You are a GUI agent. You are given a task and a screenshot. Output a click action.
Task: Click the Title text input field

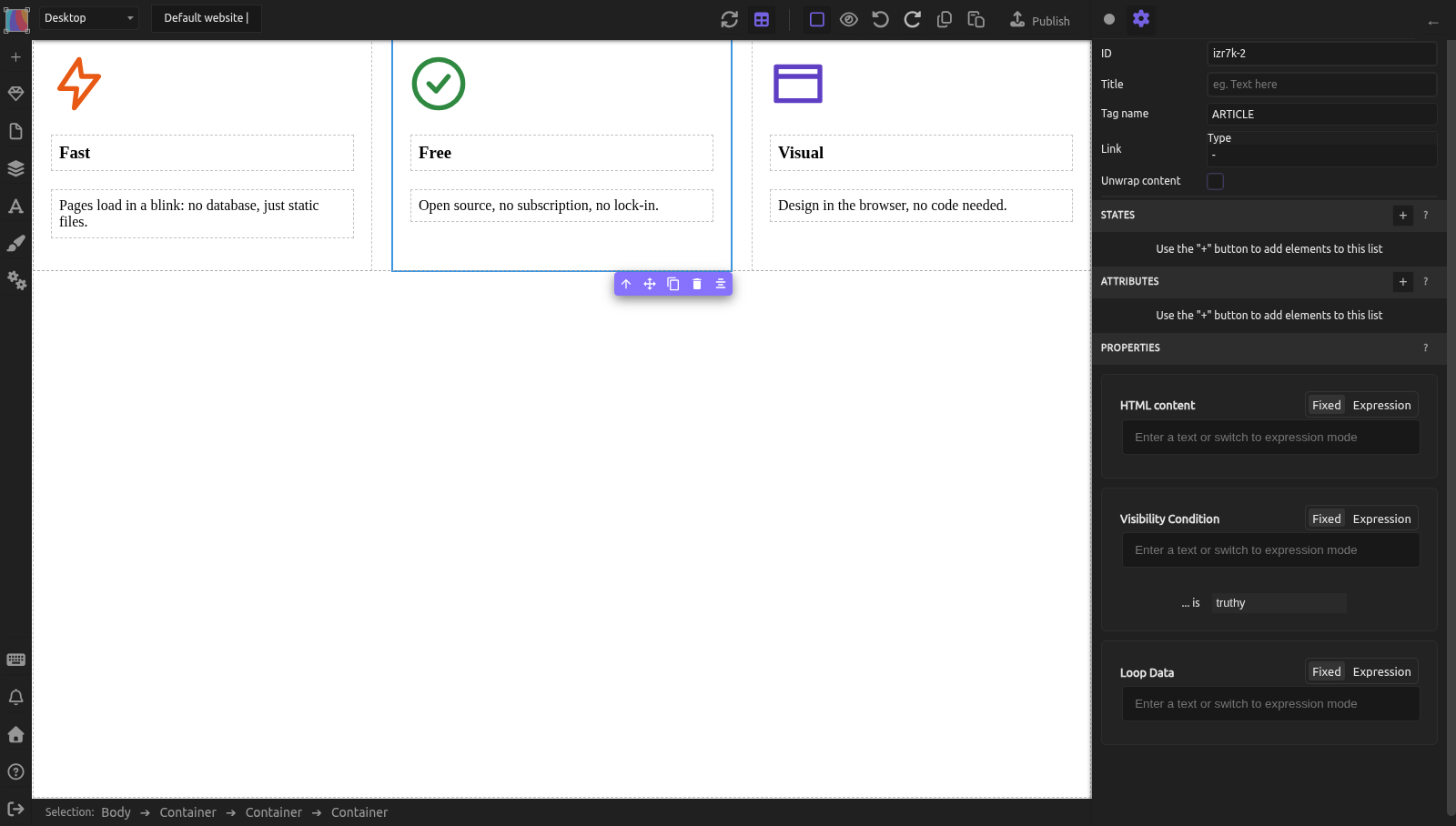pyautogui.click(x=1321, y=85)
